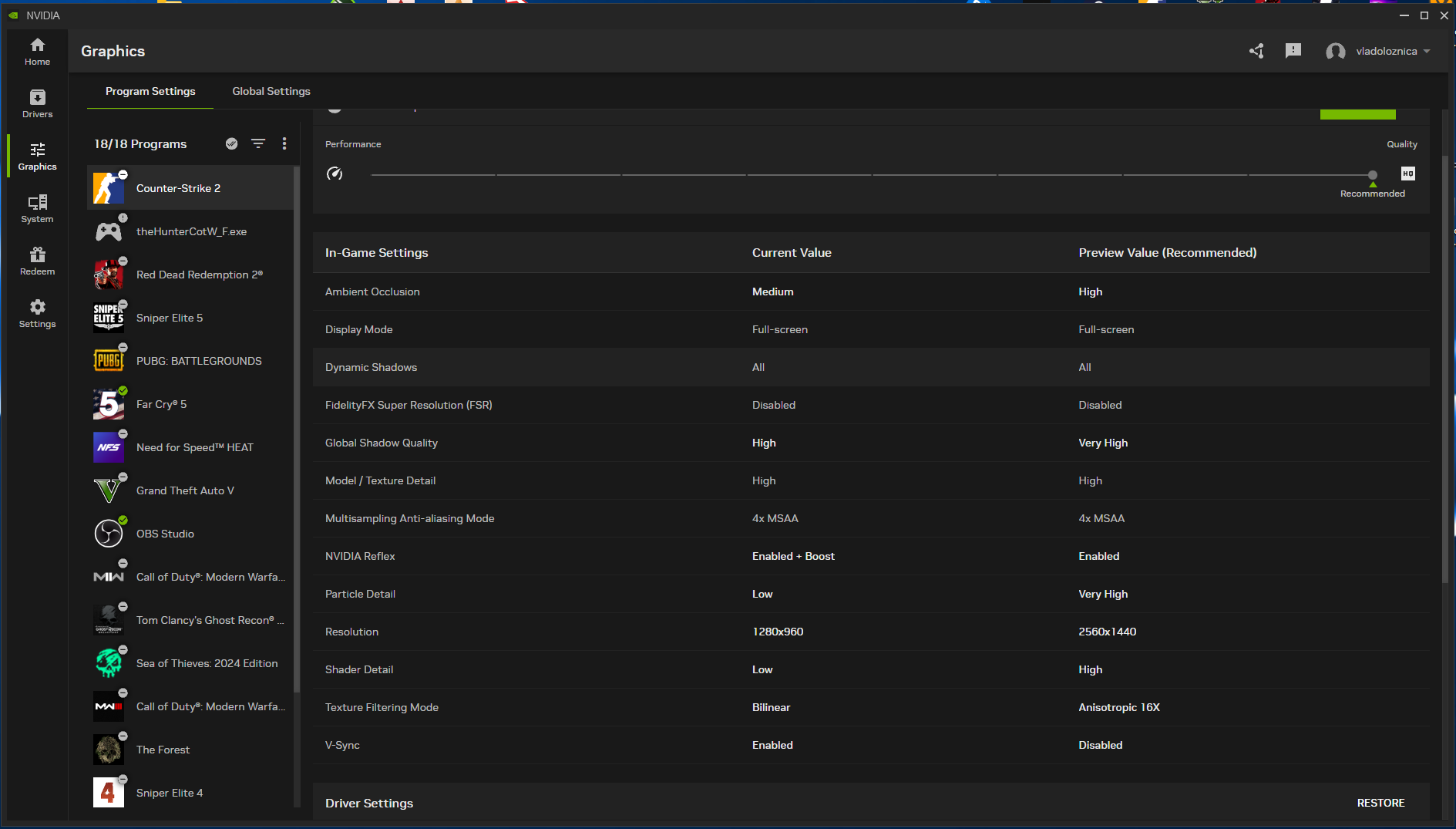Click the V-Sync setting row
The height and width of the screenshot is (829, 1456).
pos(871,745)
